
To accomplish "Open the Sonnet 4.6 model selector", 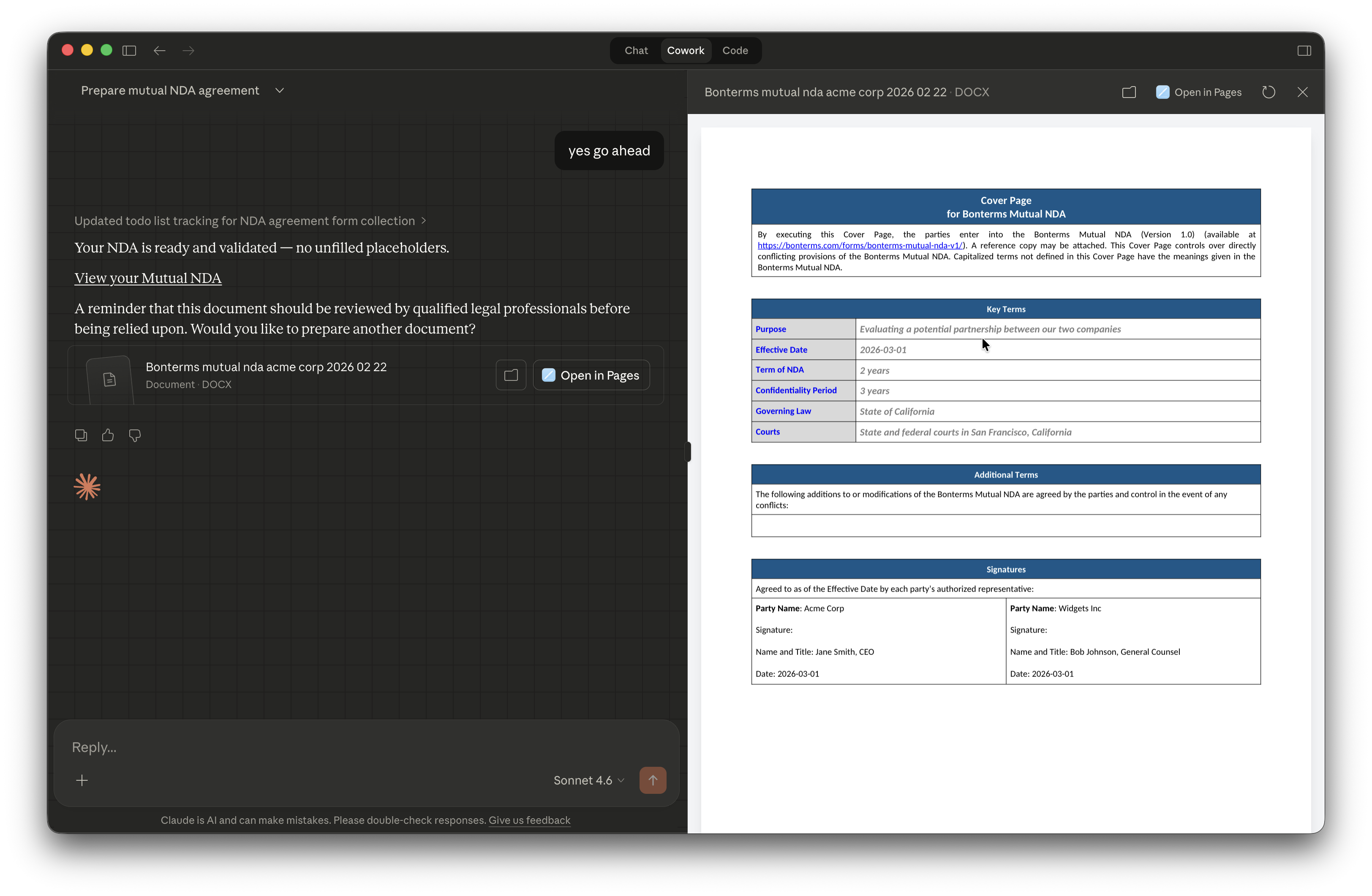I will pyautogui.click(x=588, y=780).
